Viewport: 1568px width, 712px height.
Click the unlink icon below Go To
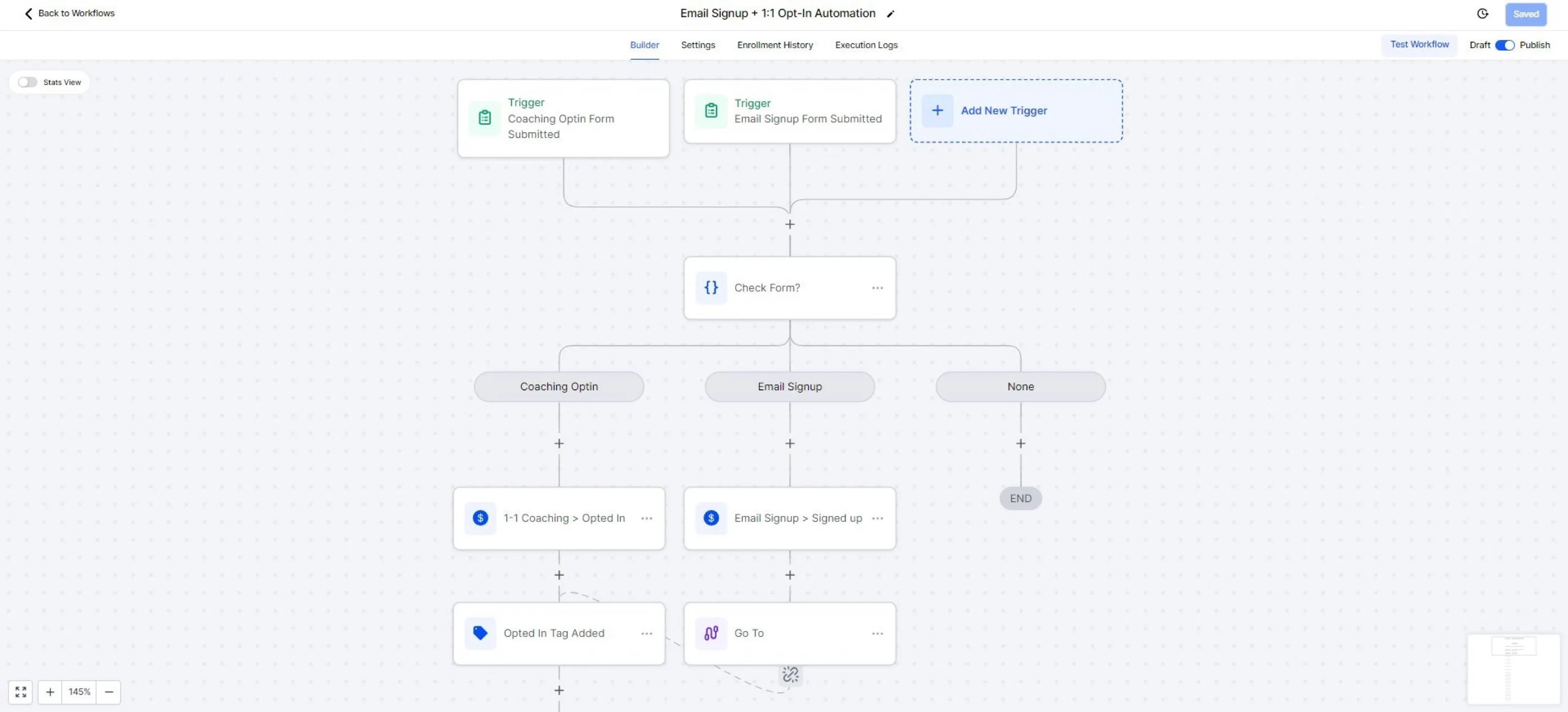pos(790,674)
